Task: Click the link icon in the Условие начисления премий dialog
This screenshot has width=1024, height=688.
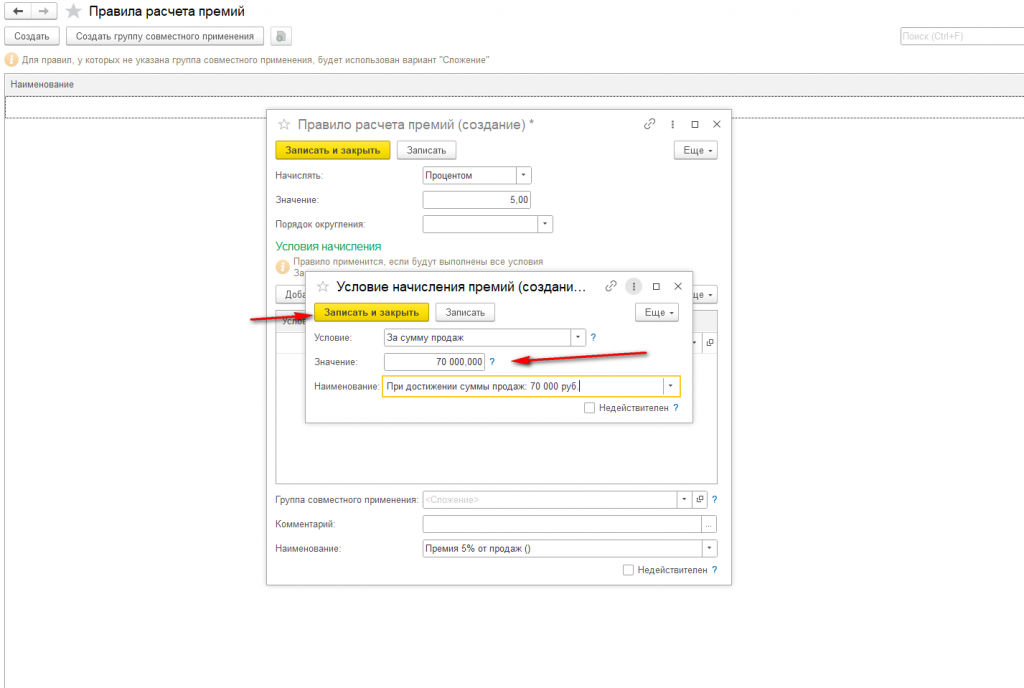Action: coord(611,287)
